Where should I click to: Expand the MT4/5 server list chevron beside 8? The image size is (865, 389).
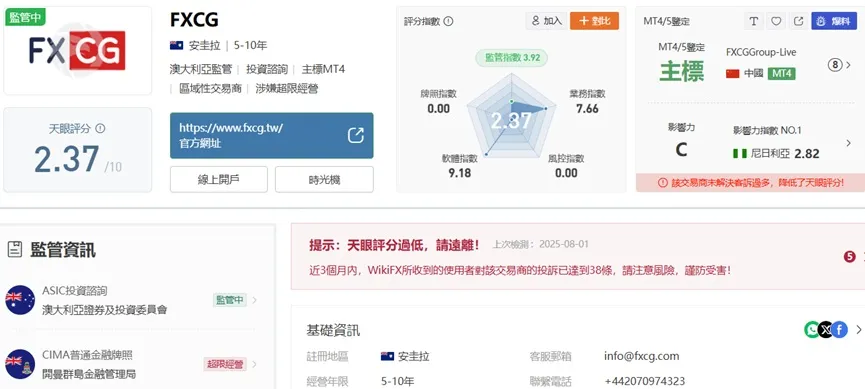coord(849,65)
